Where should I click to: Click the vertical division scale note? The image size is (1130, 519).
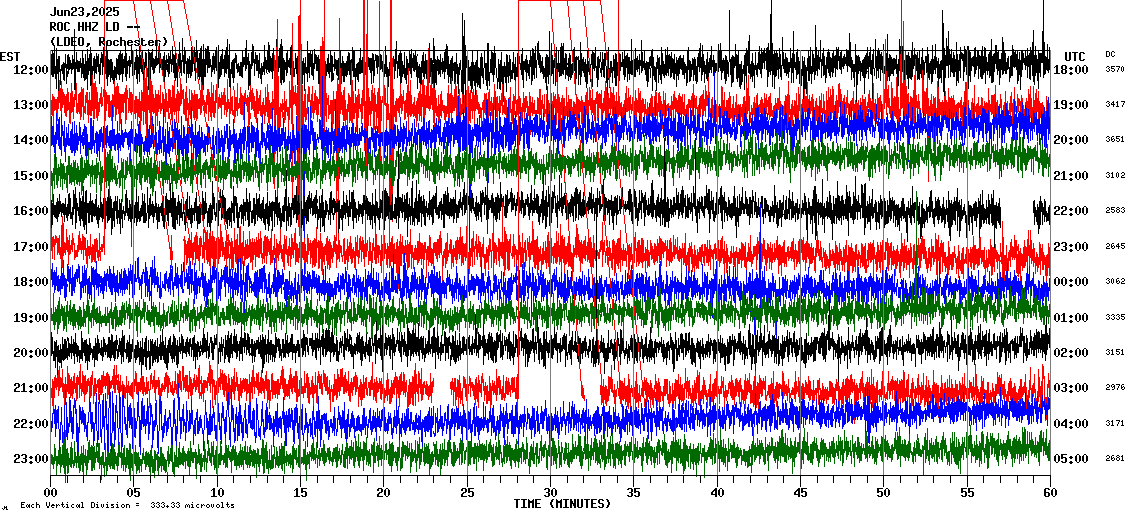pyautogui.click(x=127, y=506)
